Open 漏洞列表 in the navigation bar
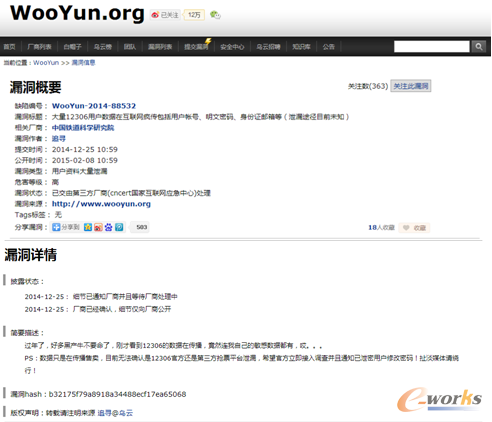 click(x=160, y=47)
